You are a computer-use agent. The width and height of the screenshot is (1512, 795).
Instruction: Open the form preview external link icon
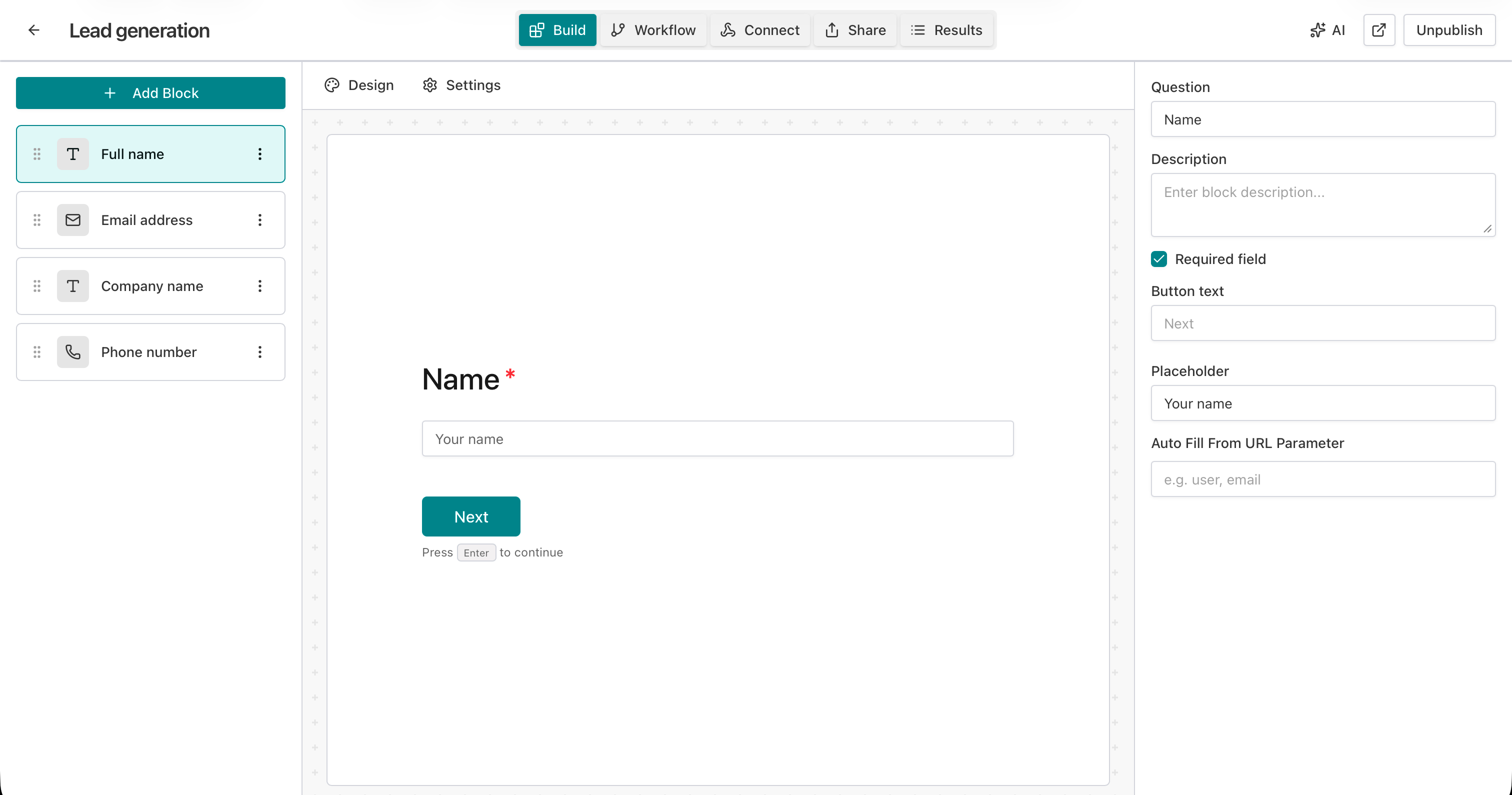point(1379,30)
